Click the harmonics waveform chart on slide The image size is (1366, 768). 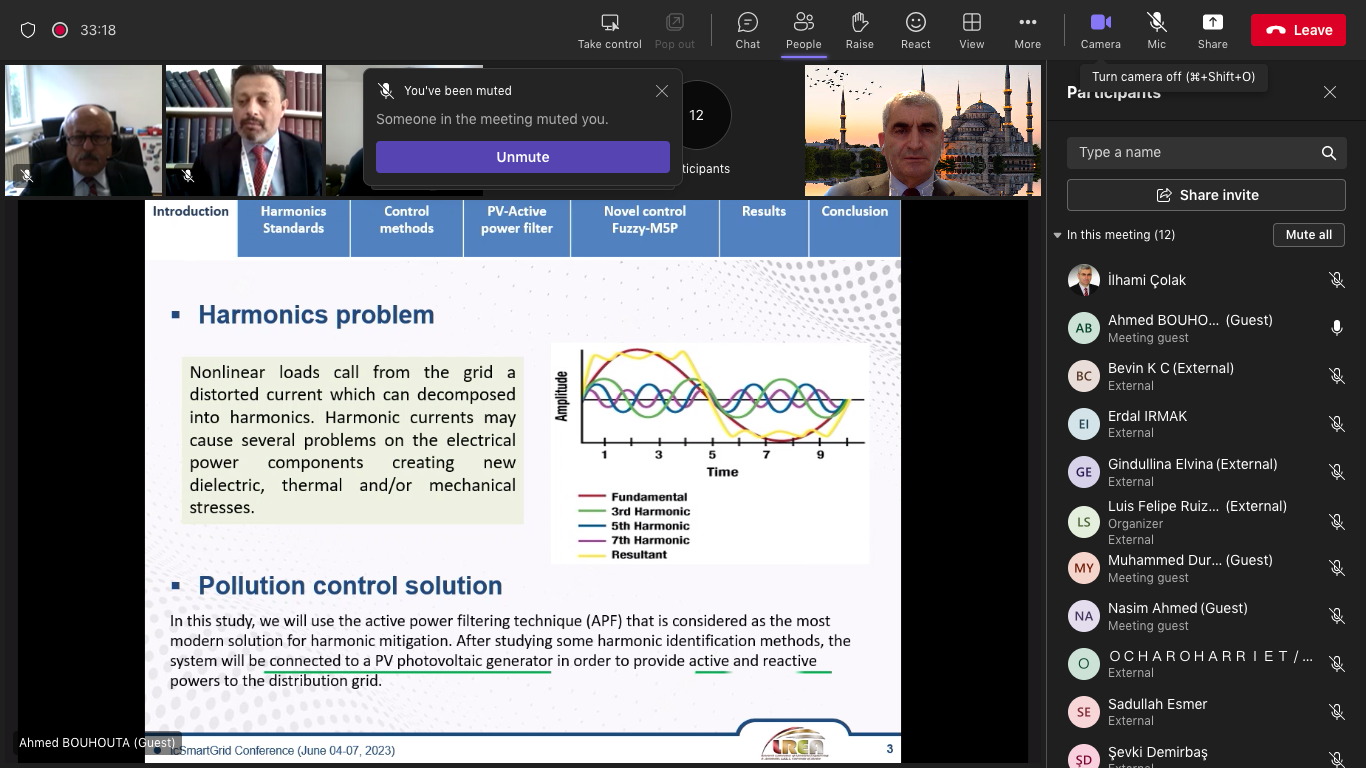[x=710, y=453]
